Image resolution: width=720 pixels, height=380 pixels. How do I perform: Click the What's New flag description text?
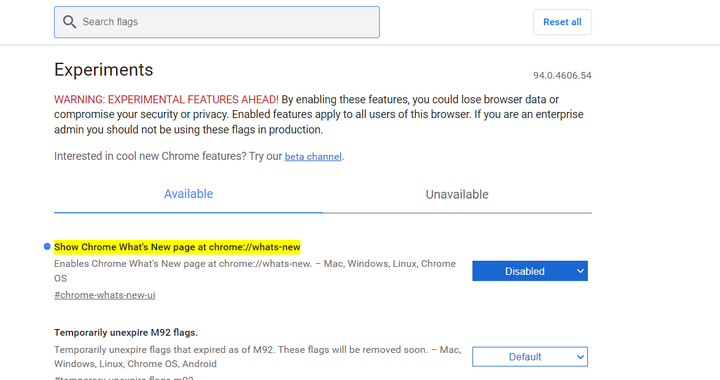[x=255, y=271]
